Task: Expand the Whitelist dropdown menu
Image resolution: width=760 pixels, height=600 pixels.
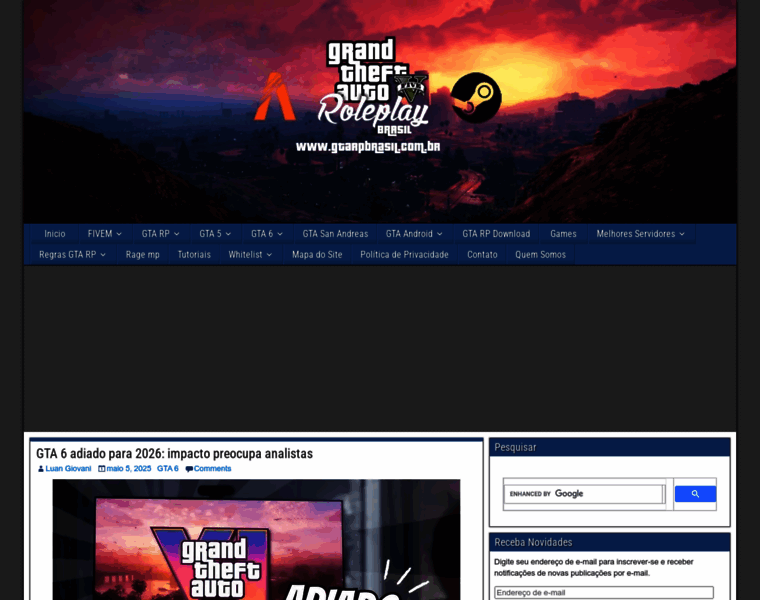Action: pyautogui.click(x=250, y=254)
